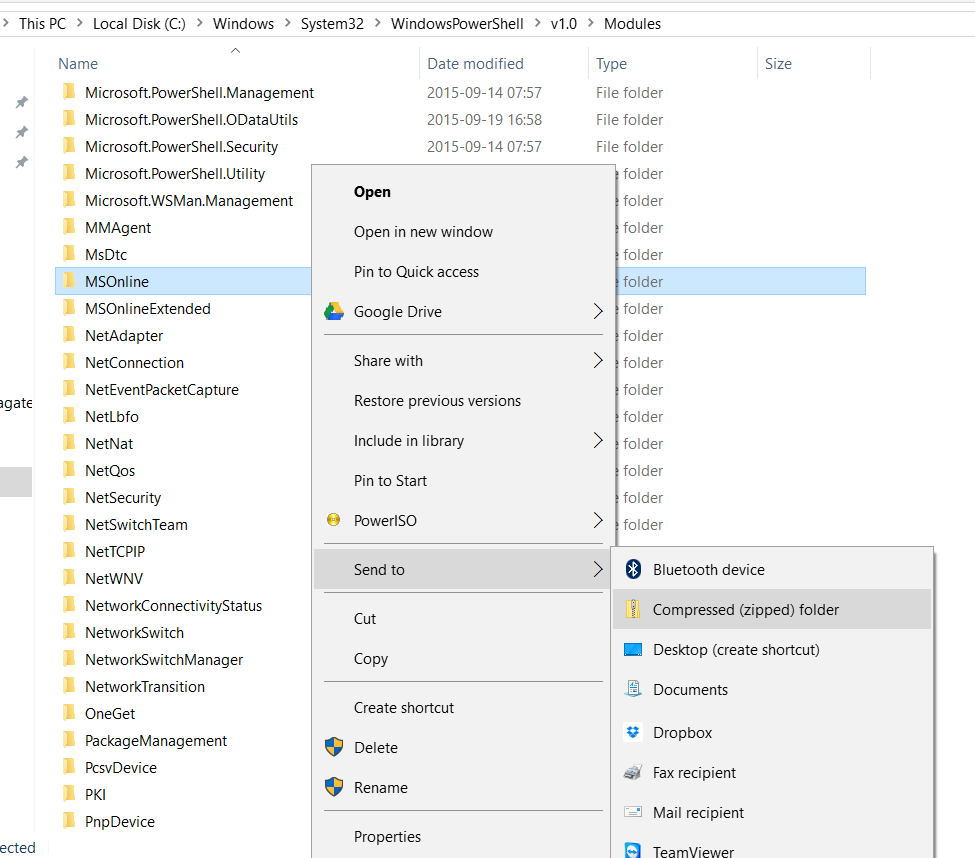Select the NetworkConnectivityStatus folder name
Screen dimensions: 975x858
173,606
